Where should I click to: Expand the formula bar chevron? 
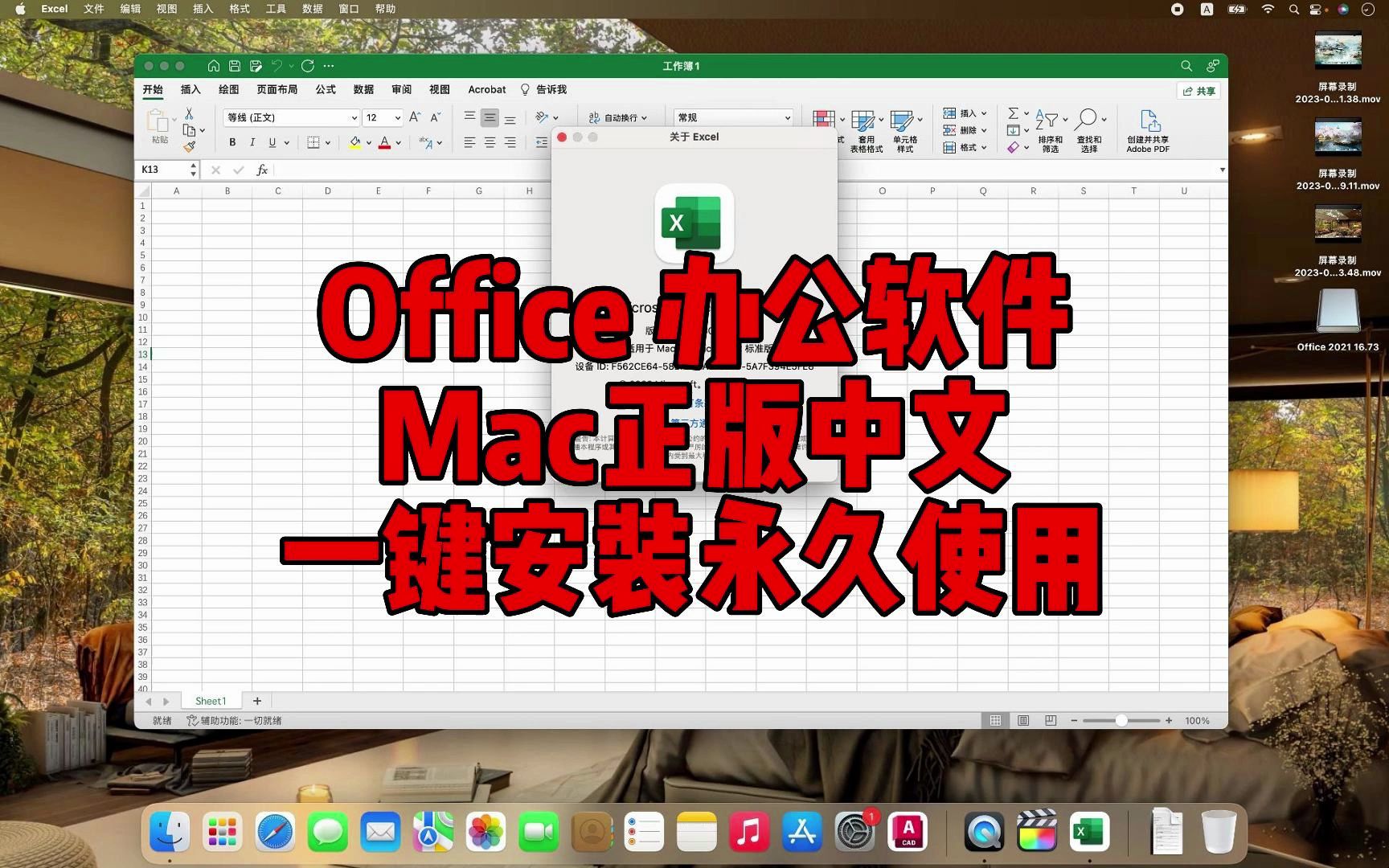(x=1222, y=170)
